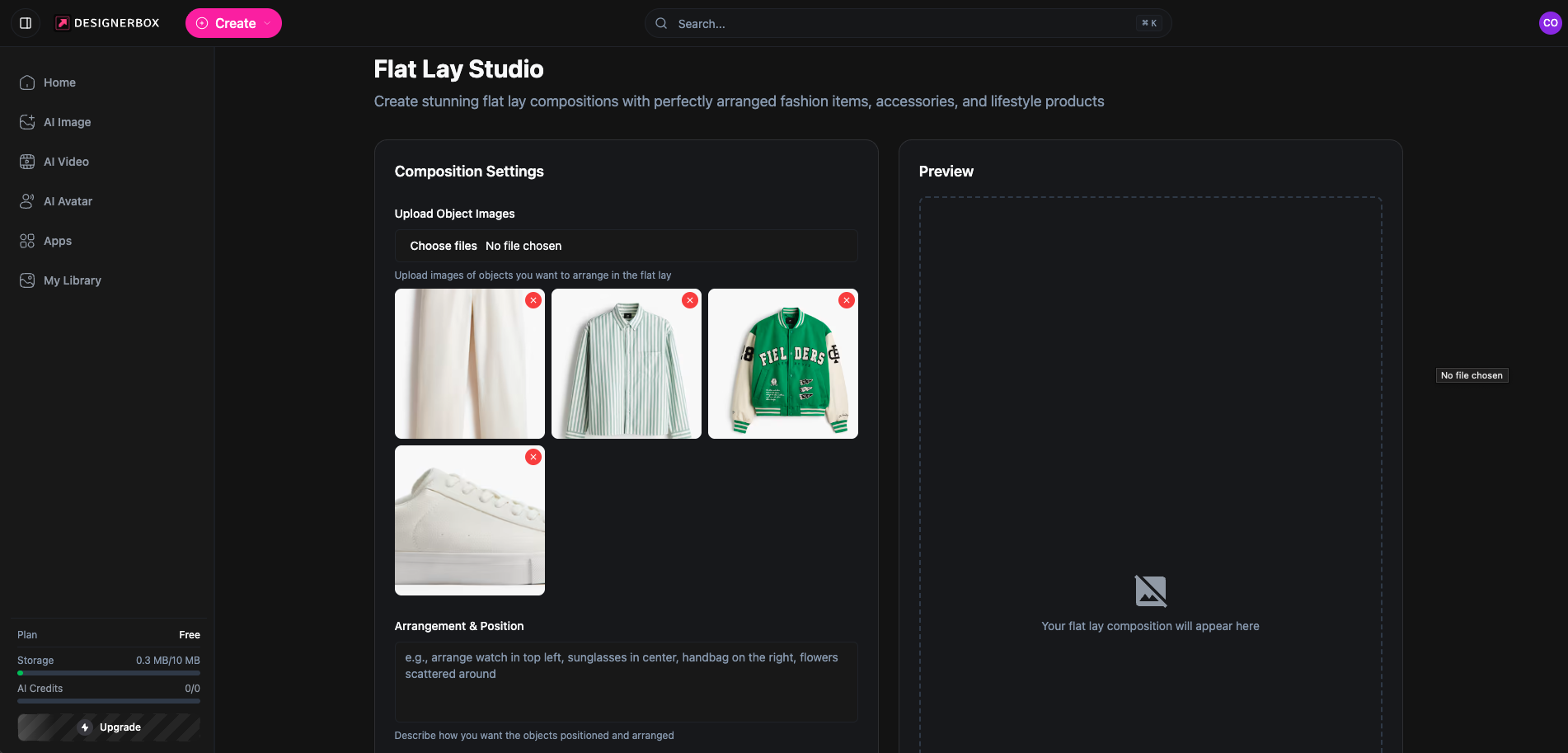Viewport: 1568px width, 753px height.
Task: Click the 0.3 MB/10 MB storage value
Action: click(168, 661)
